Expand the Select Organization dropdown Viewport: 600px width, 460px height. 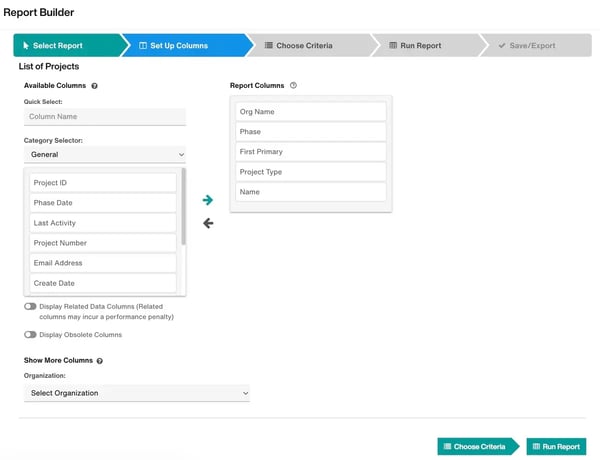coord(136,393)
